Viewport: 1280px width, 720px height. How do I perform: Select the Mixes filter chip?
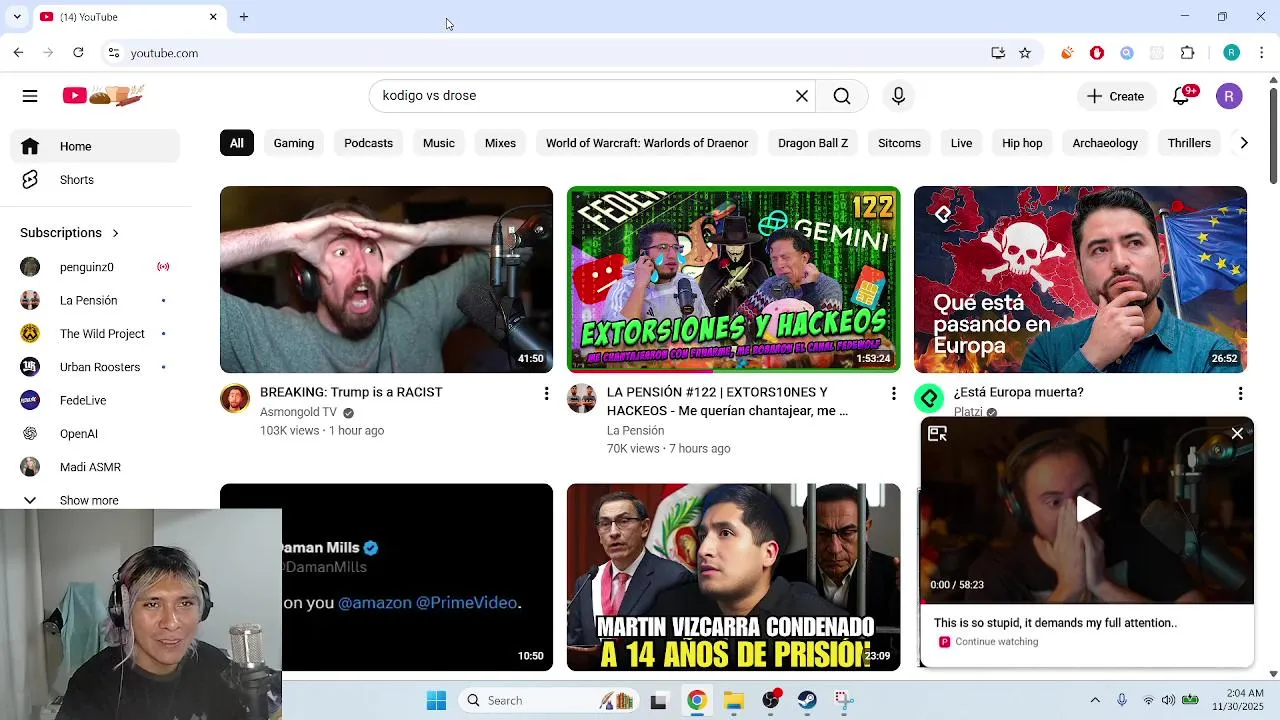pyautogui.click(x=500, y=143)
